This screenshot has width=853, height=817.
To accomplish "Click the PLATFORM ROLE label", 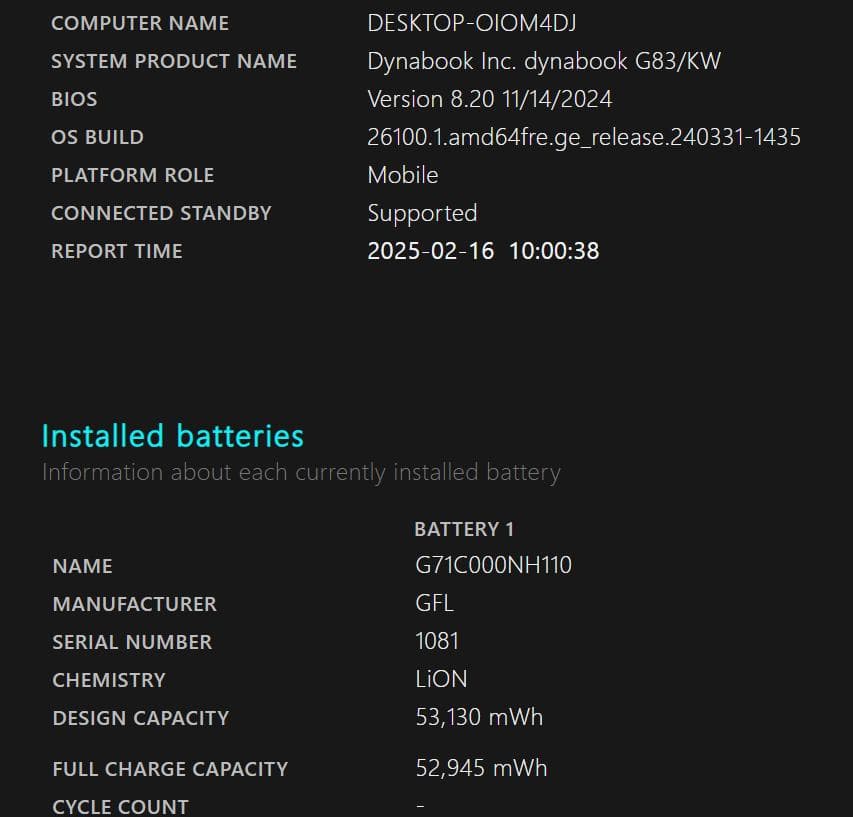I will [132, 175].
